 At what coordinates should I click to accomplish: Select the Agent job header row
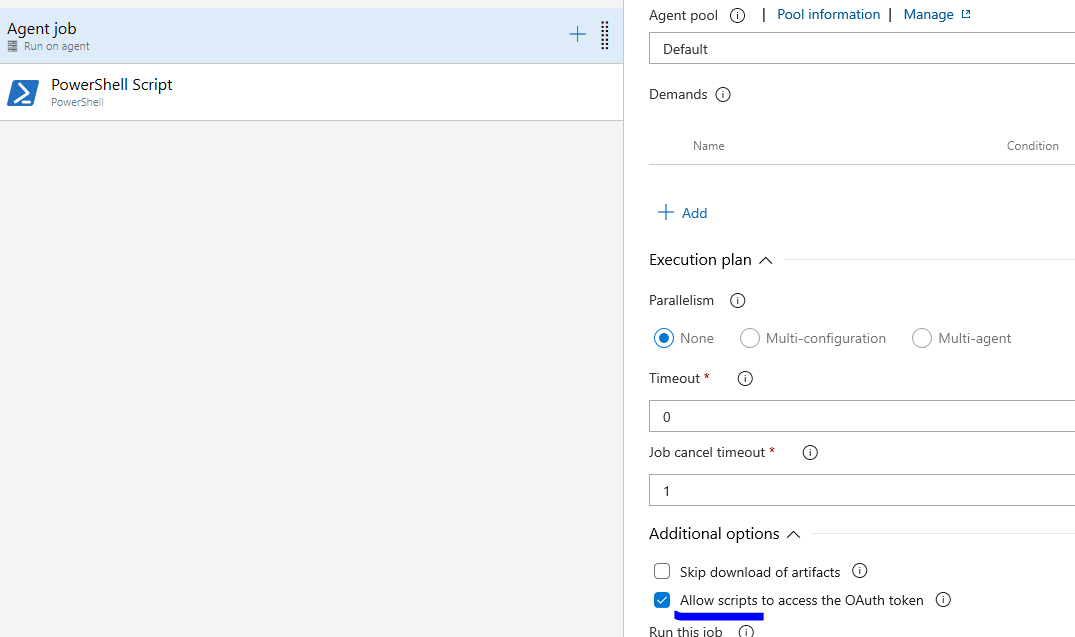[311, 36]
